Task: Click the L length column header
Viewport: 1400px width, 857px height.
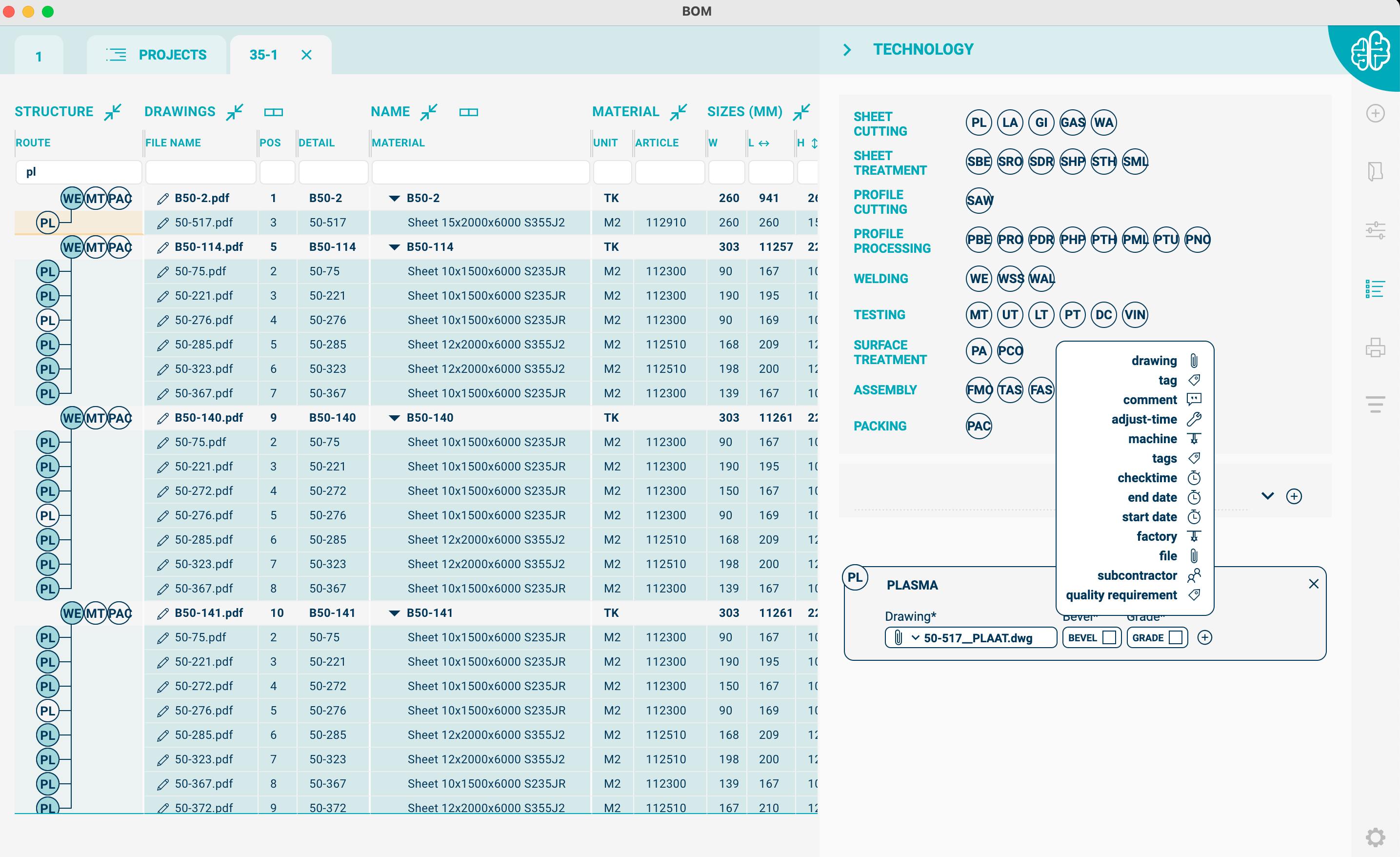Action: 759,143
